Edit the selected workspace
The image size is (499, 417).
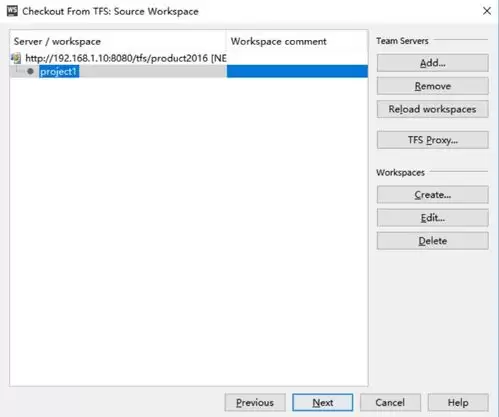(x=433, y=218)
